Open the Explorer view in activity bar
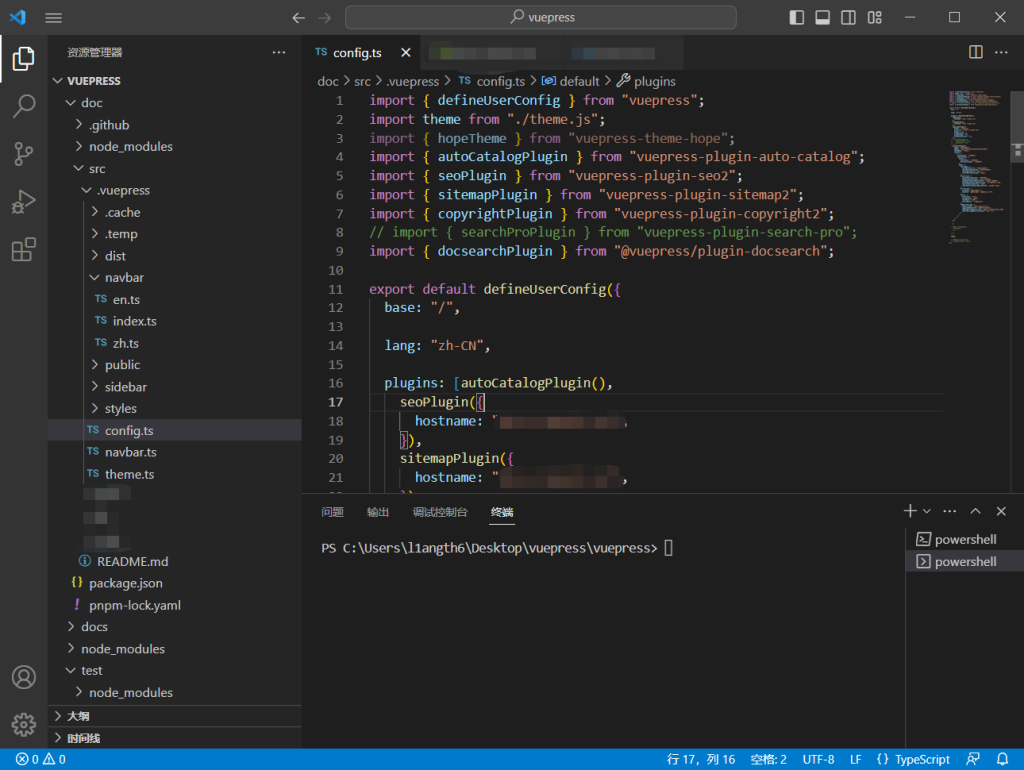The width and height of the screenshot is (1024, 770). (24, 59)
